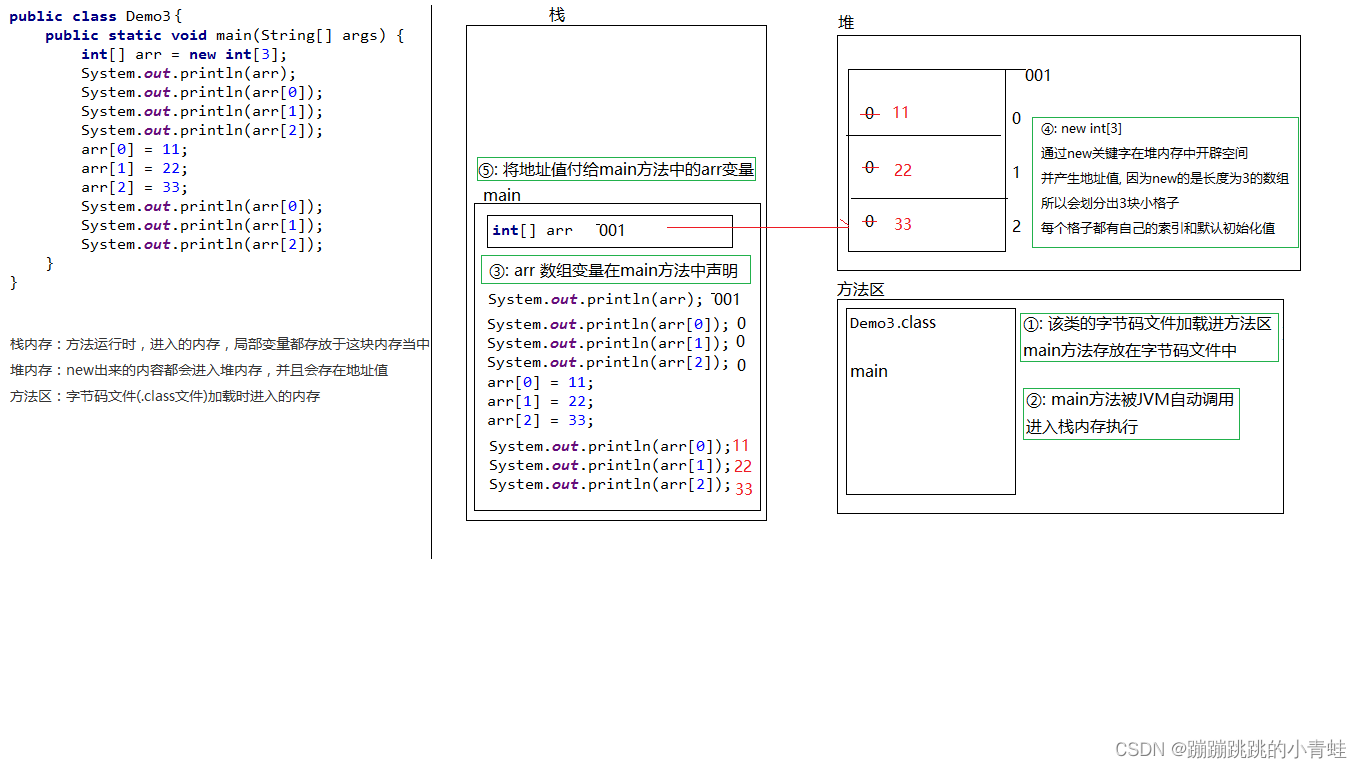Select the step ② line 'main方法被JVM自动调用'

pos(1131,400)
